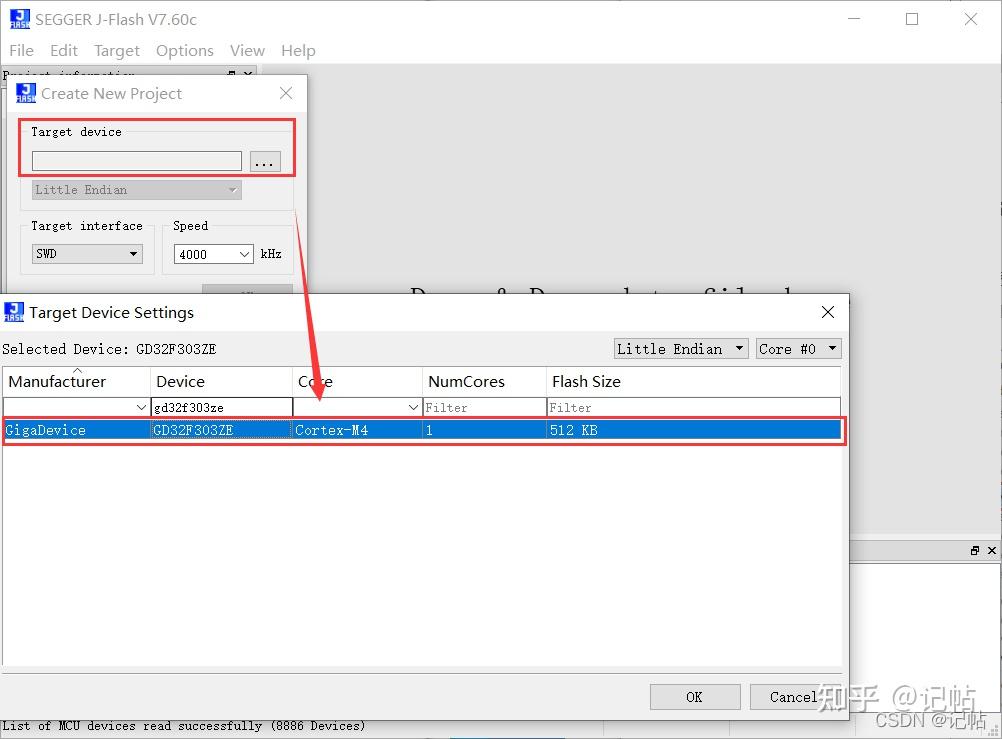
Task: Open the Little Endian dropdown in Create New Project
Action: point(137,190)
